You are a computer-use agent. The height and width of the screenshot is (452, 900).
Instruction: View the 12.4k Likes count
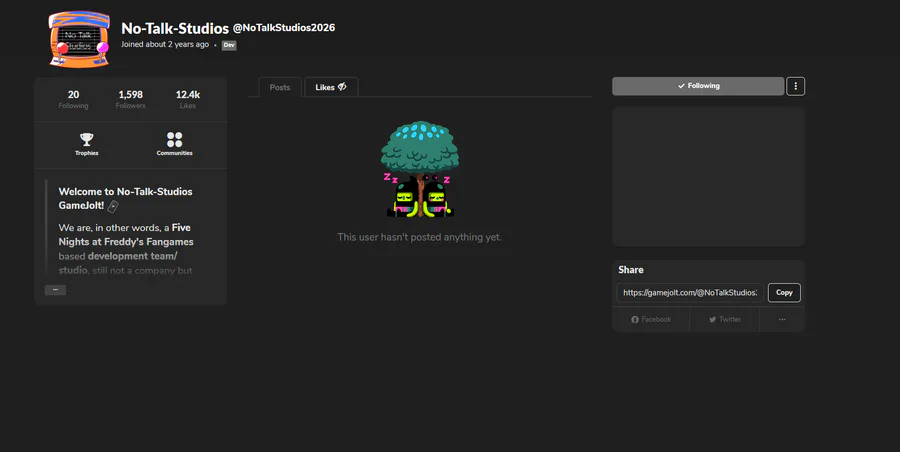pos(188,99)
